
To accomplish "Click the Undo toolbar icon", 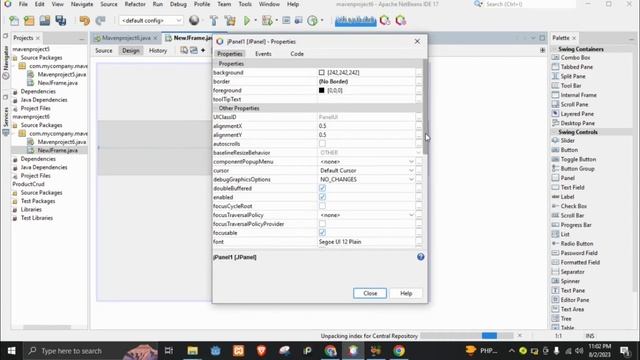I will 84,20.
